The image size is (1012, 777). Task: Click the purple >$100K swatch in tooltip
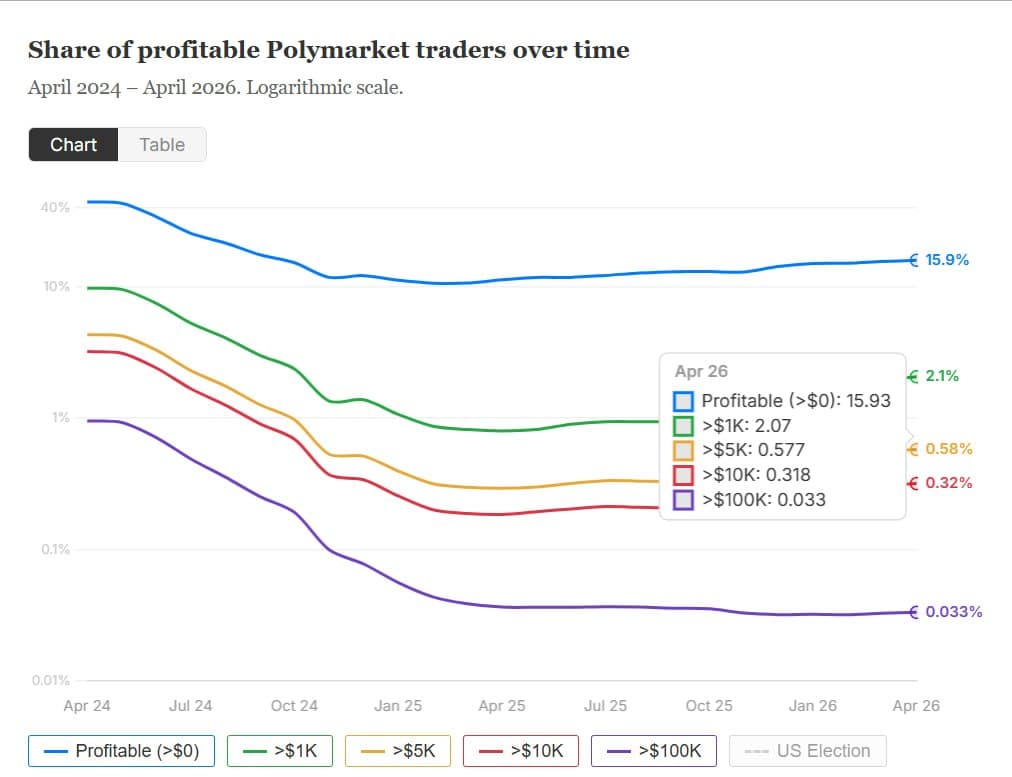pos(683,500)
